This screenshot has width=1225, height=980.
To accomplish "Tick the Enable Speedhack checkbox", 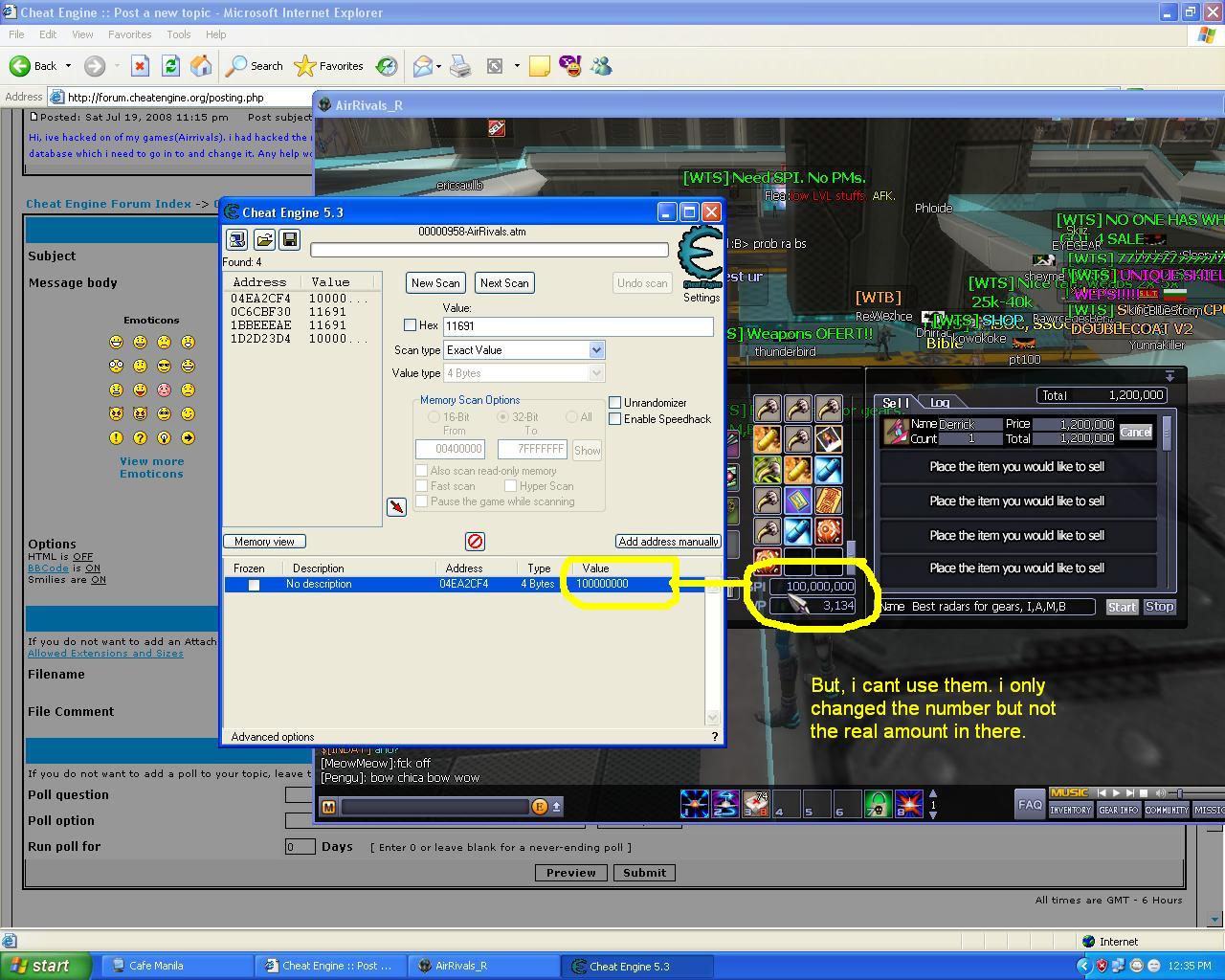I will [615, 419].
